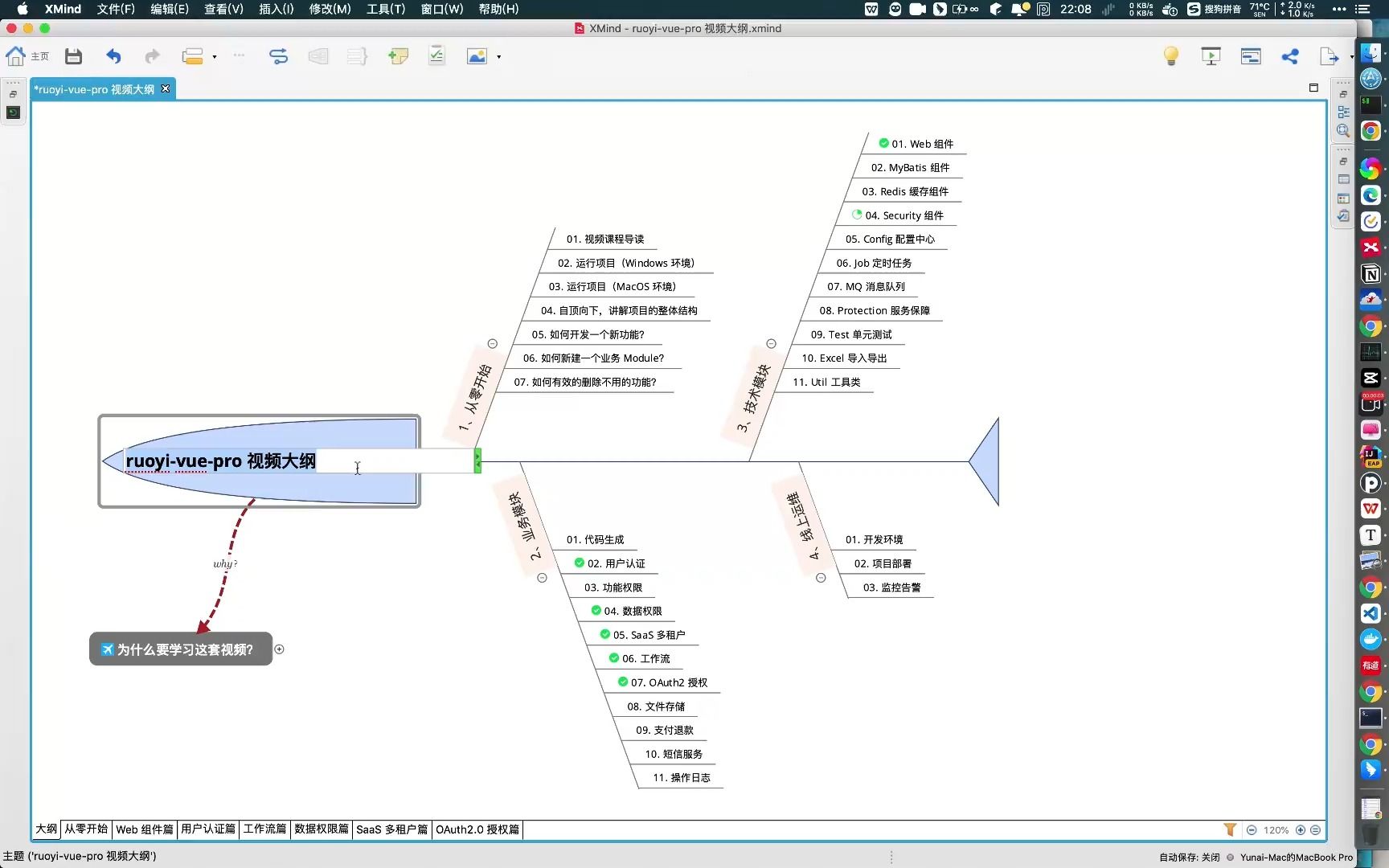Open the search icon in right sidebar
1389x868 pixels.
pyautogui.click(x=1343, y=130)
